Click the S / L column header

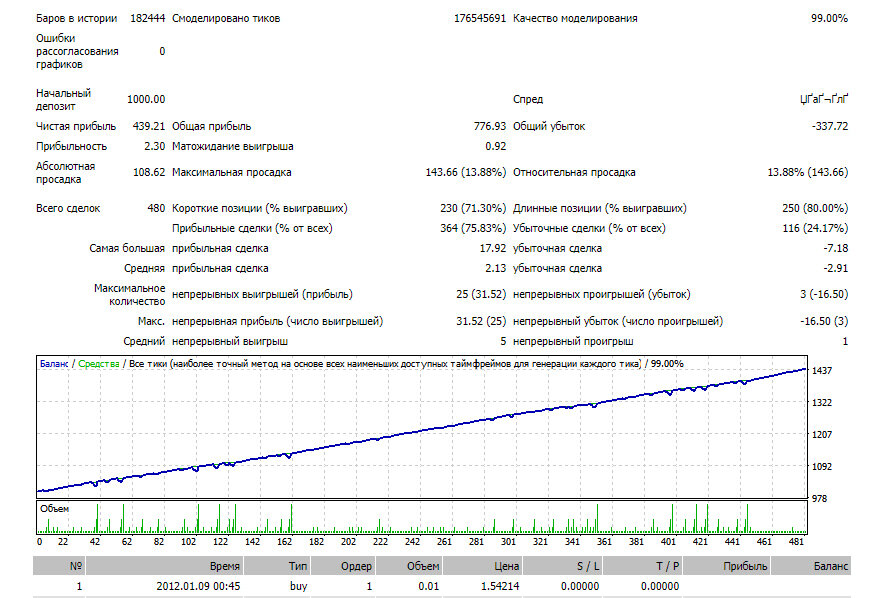[x=562, y=566]
